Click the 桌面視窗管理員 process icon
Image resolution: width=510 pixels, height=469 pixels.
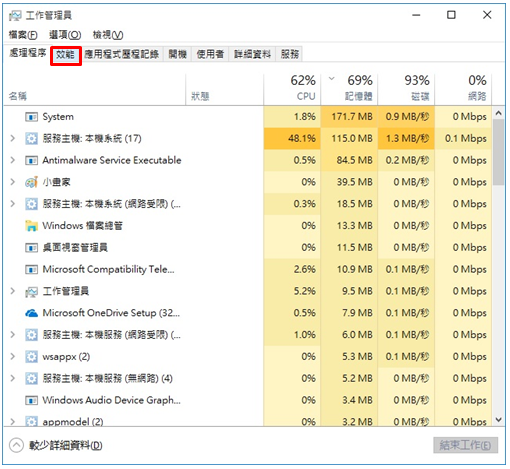31,248
